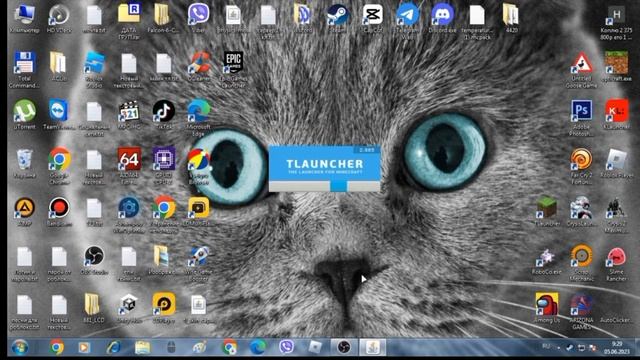Launch the MPC-HC media player shortcut
Screen dimensions: 640x360
[129, 115]
